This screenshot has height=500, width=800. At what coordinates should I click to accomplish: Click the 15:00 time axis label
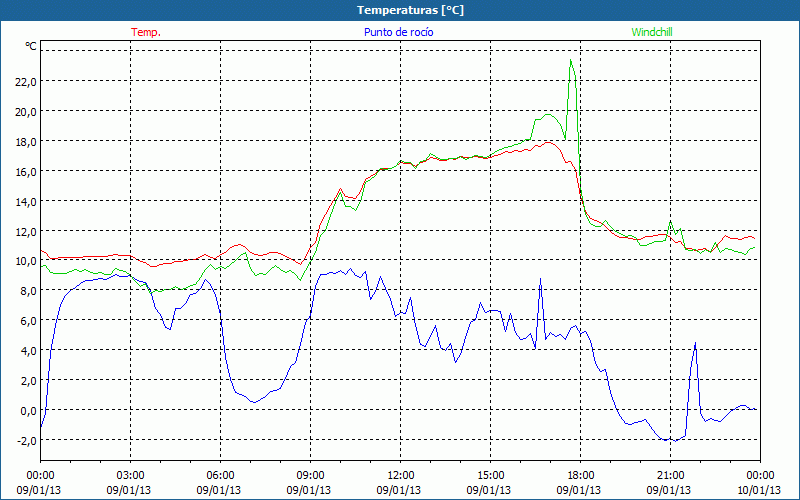tap(490, 476)
